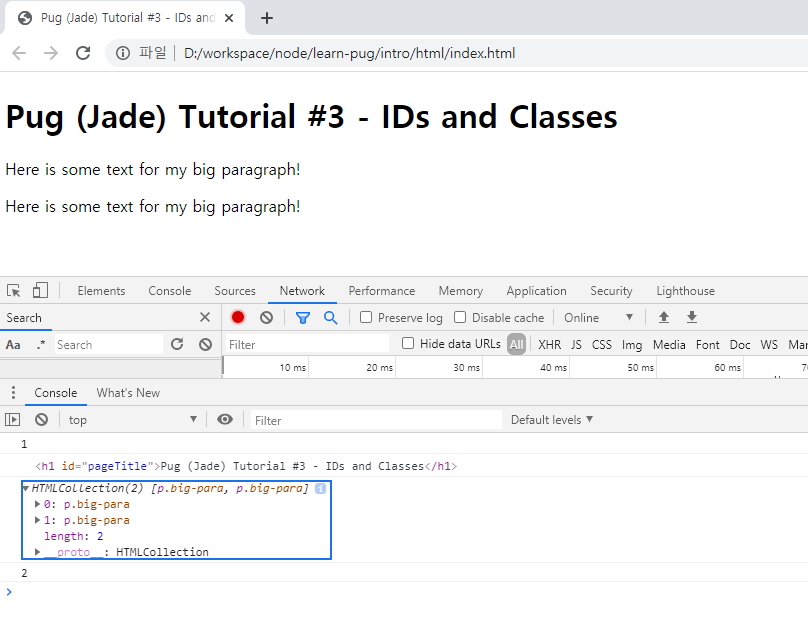Click the HTMLCollection info badge icon
Image resolution: width=808 pixels, height=621 pixels.
(321, 489)
